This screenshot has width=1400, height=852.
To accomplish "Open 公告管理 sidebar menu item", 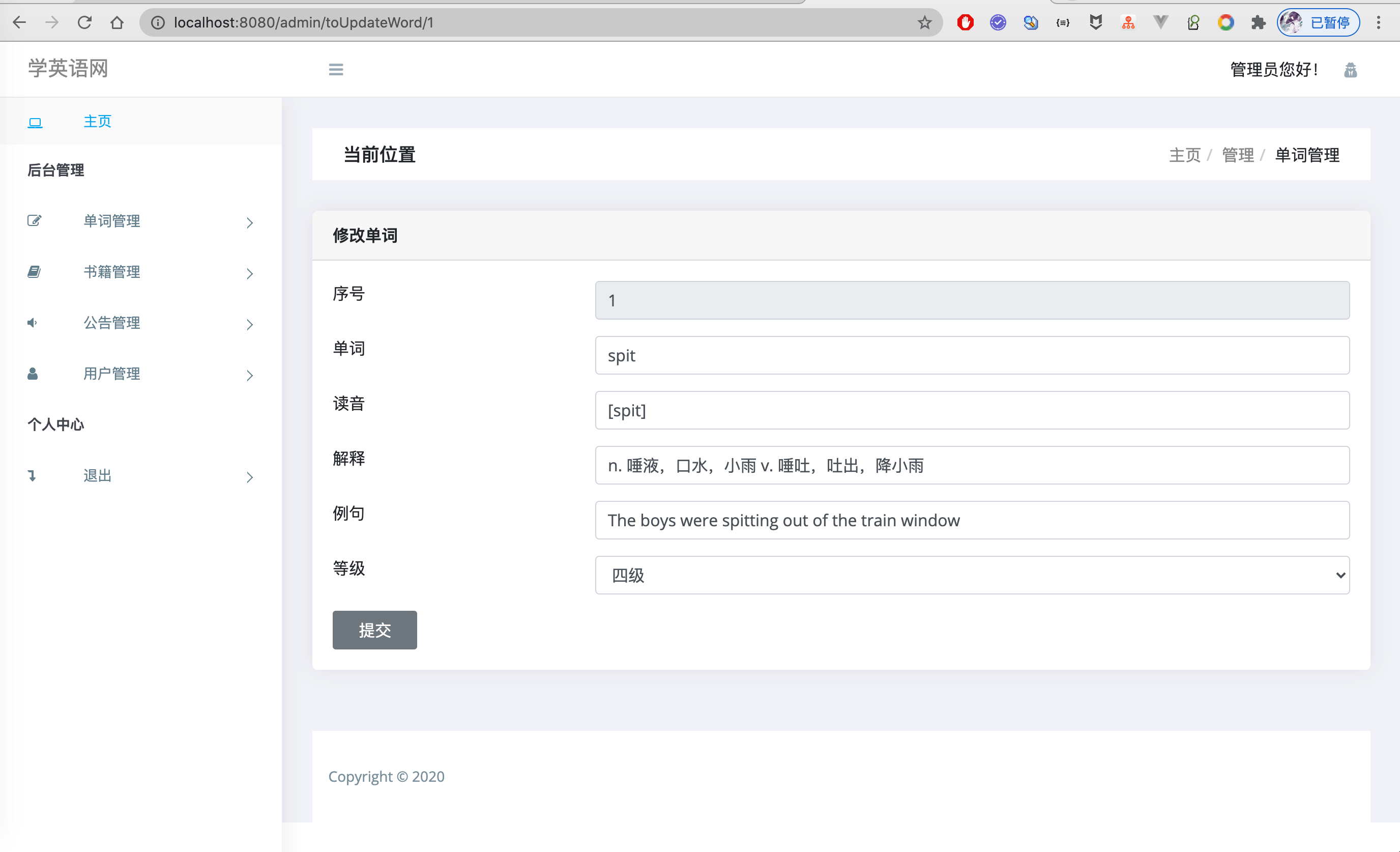I will [x=112, y=323].
